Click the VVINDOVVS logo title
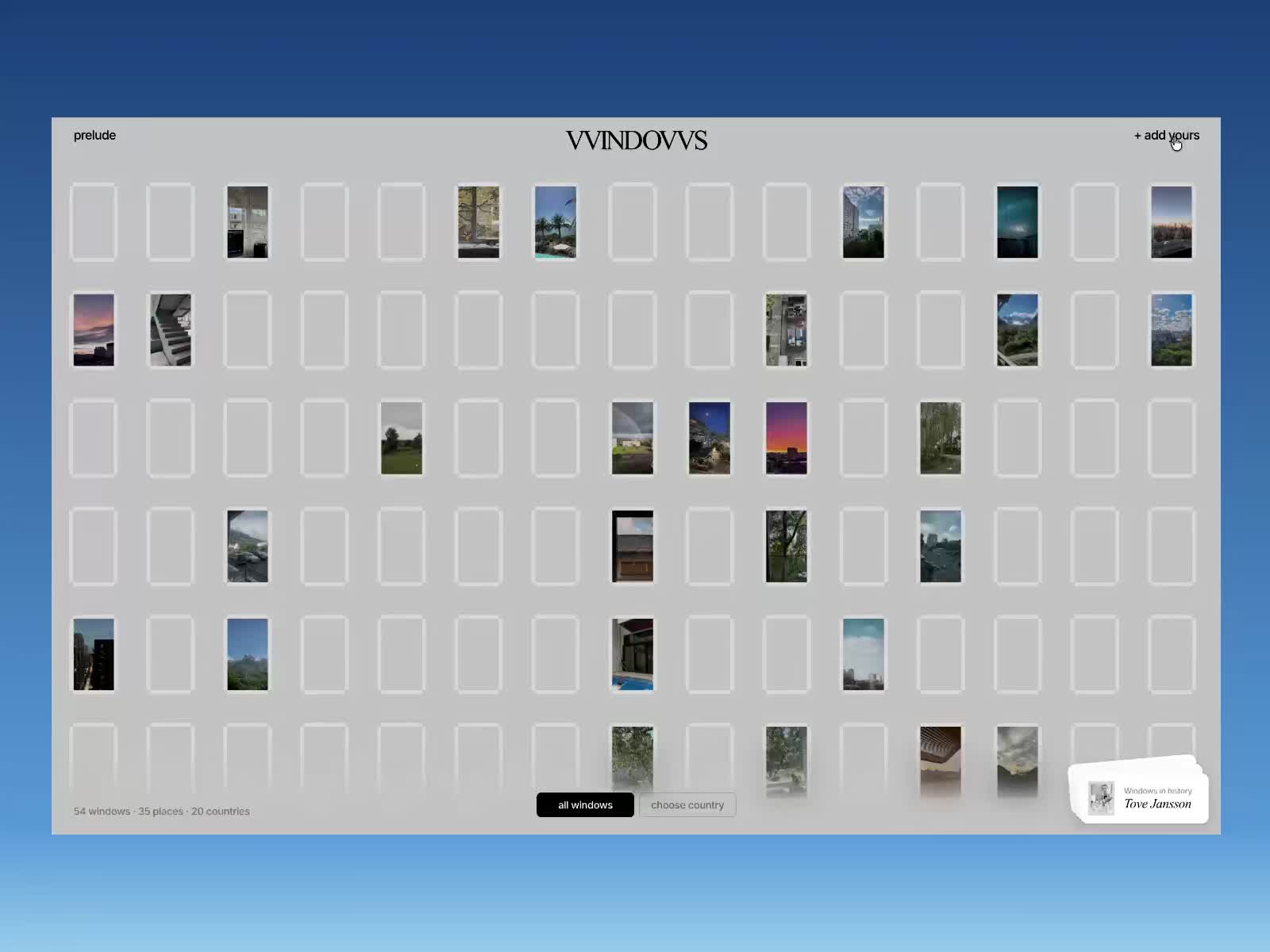Viewport: 1270px width, 952px height. pos(636,141)
